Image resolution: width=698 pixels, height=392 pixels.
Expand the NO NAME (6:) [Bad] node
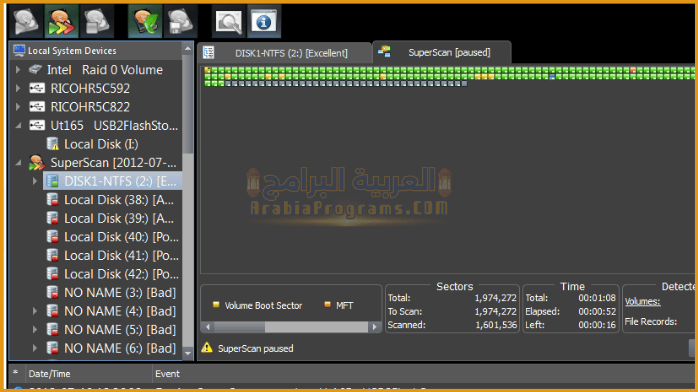point(35,348)
